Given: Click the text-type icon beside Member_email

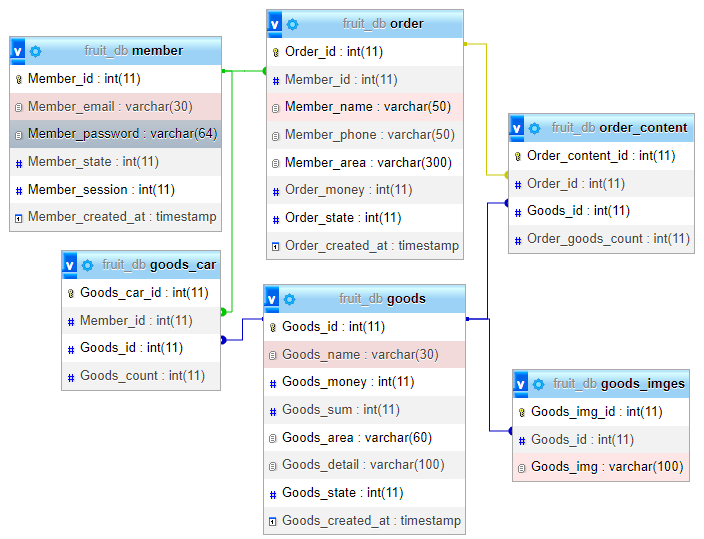Looking at the screenshot, I should tap(18, 107).
